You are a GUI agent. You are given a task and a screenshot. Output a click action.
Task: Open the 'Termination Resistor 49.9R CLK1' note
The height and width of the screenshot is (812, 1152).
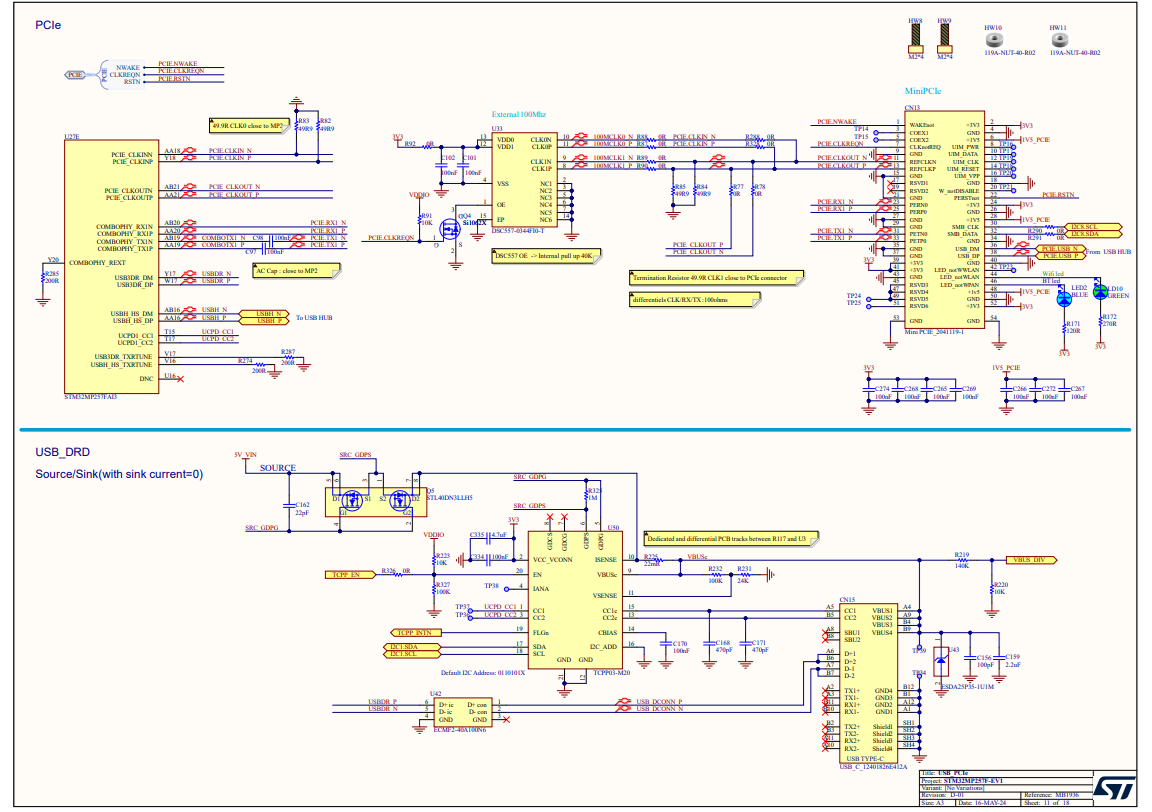tap(716, 279)
